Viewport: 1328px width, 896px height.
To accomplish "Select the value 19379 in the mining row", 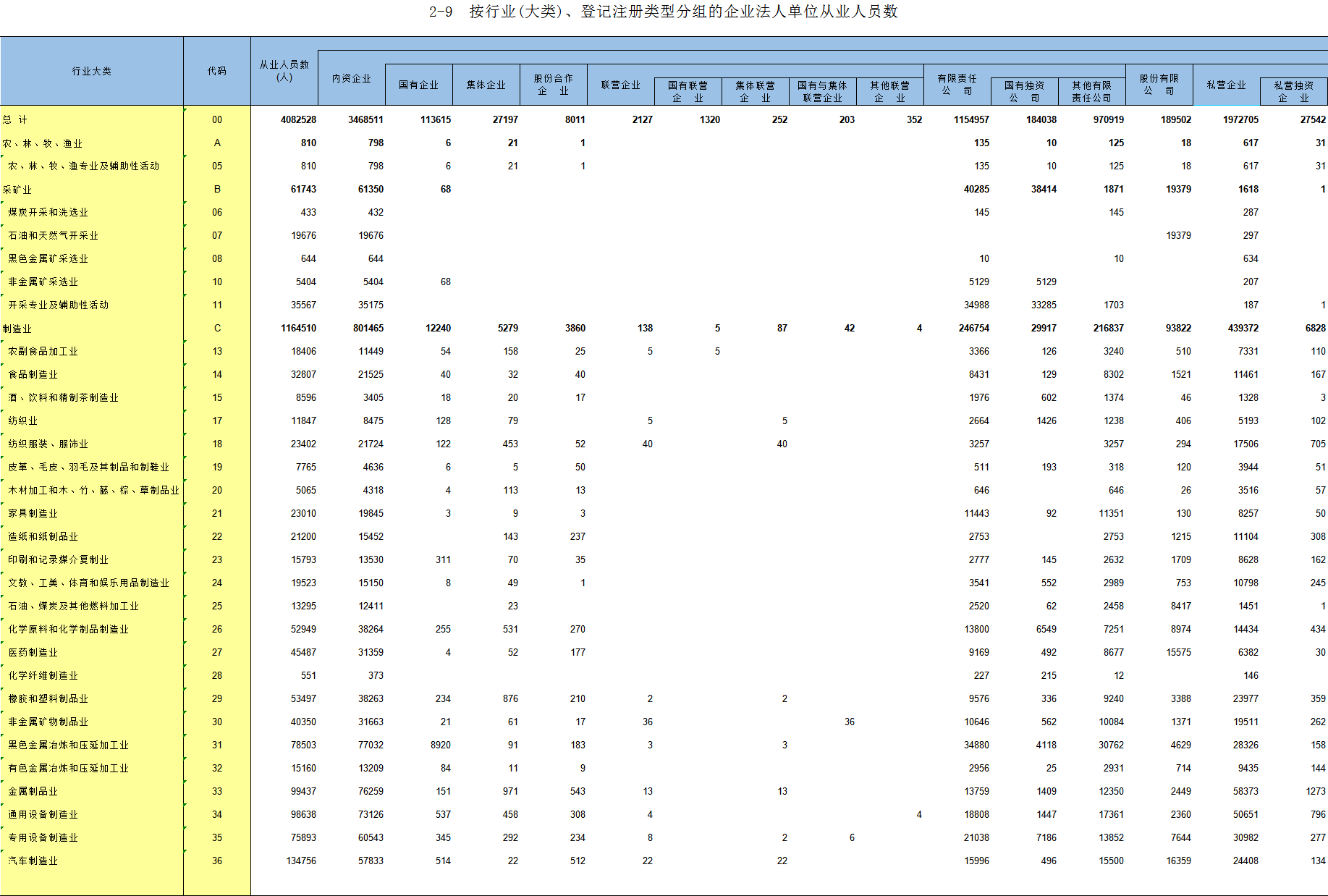I will click(1178, 189).
